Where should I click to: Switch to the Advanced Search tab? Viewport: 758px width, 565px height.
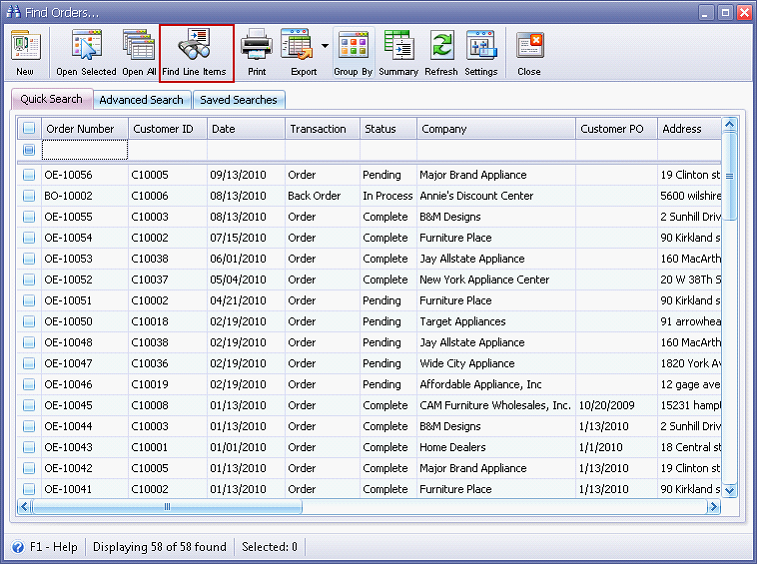[141, 100]
